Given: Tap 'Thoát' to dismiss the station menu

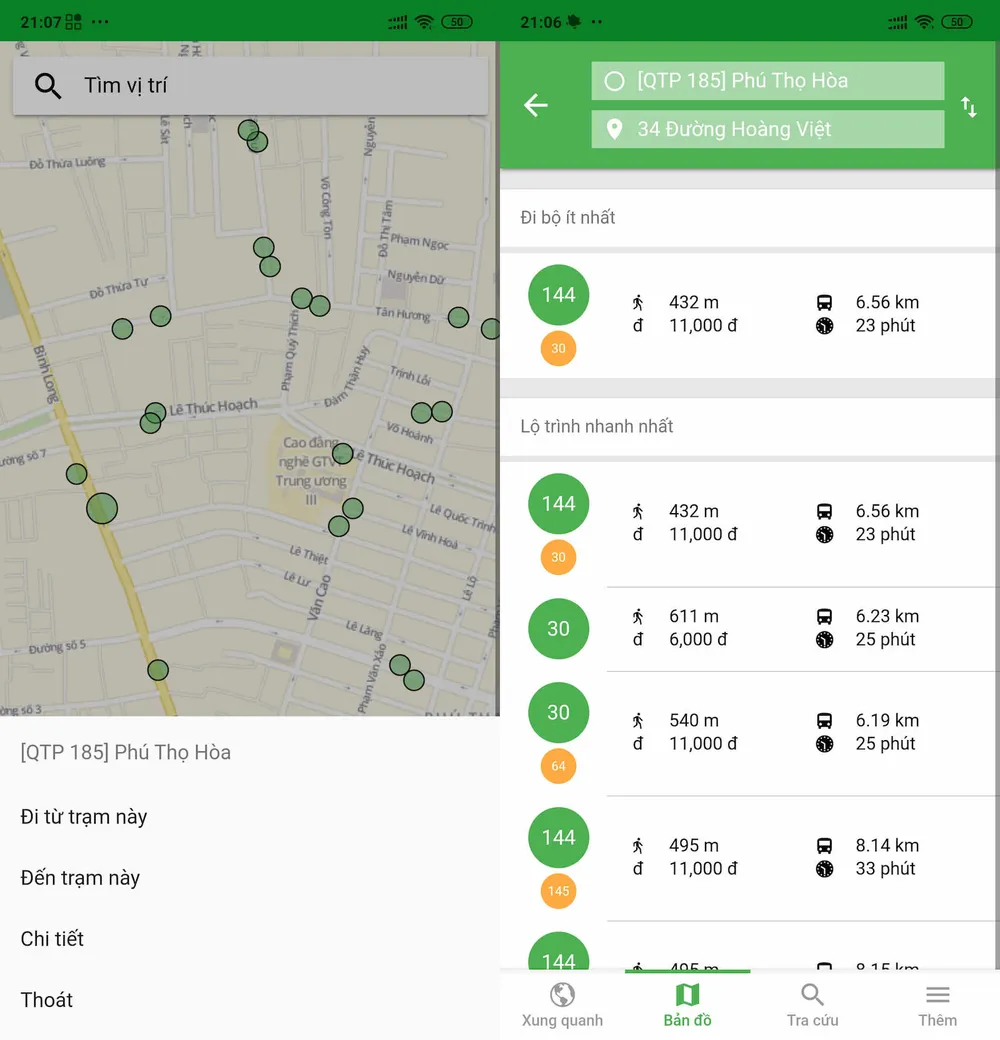Looking at the screenshot, I should (x=47, y=1000).
